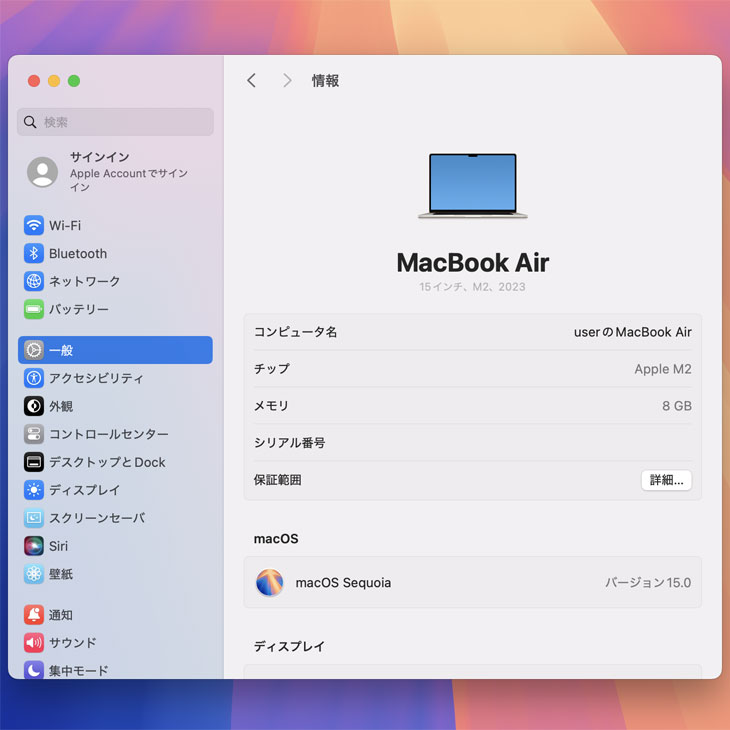Screen dimensions: 730x730
Task: Open the コントロールセンター icon
Action: 34,434
